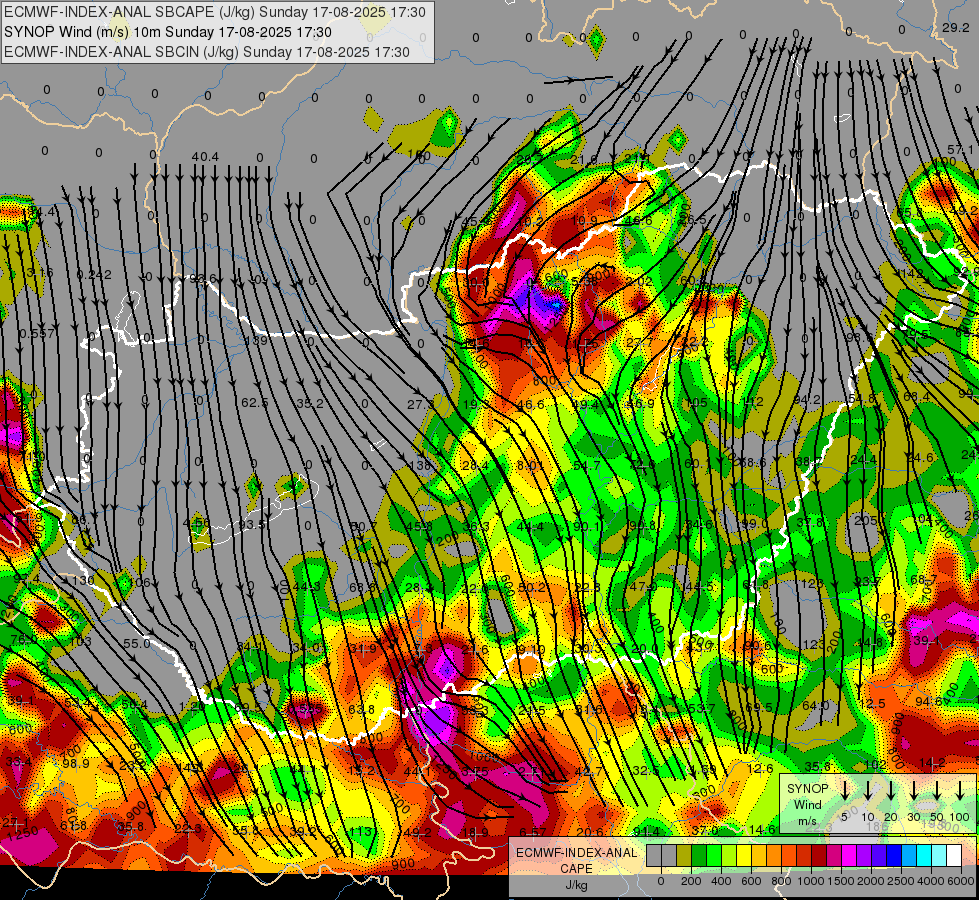Select the sky blue CAPE legend swatch
Viewport: 979px width, 900px height.
pos(909,856)
